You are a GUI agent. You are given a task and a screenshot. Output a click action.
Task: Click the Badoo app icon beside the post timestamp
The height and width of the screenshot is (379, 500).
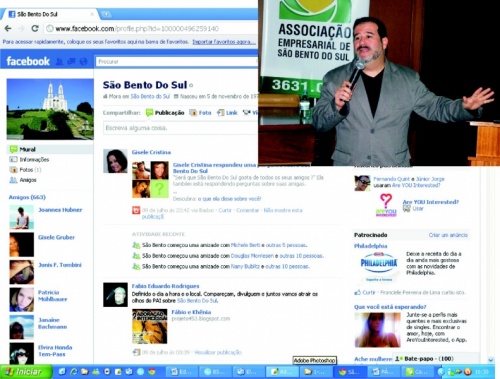click(x=136, y=210)
